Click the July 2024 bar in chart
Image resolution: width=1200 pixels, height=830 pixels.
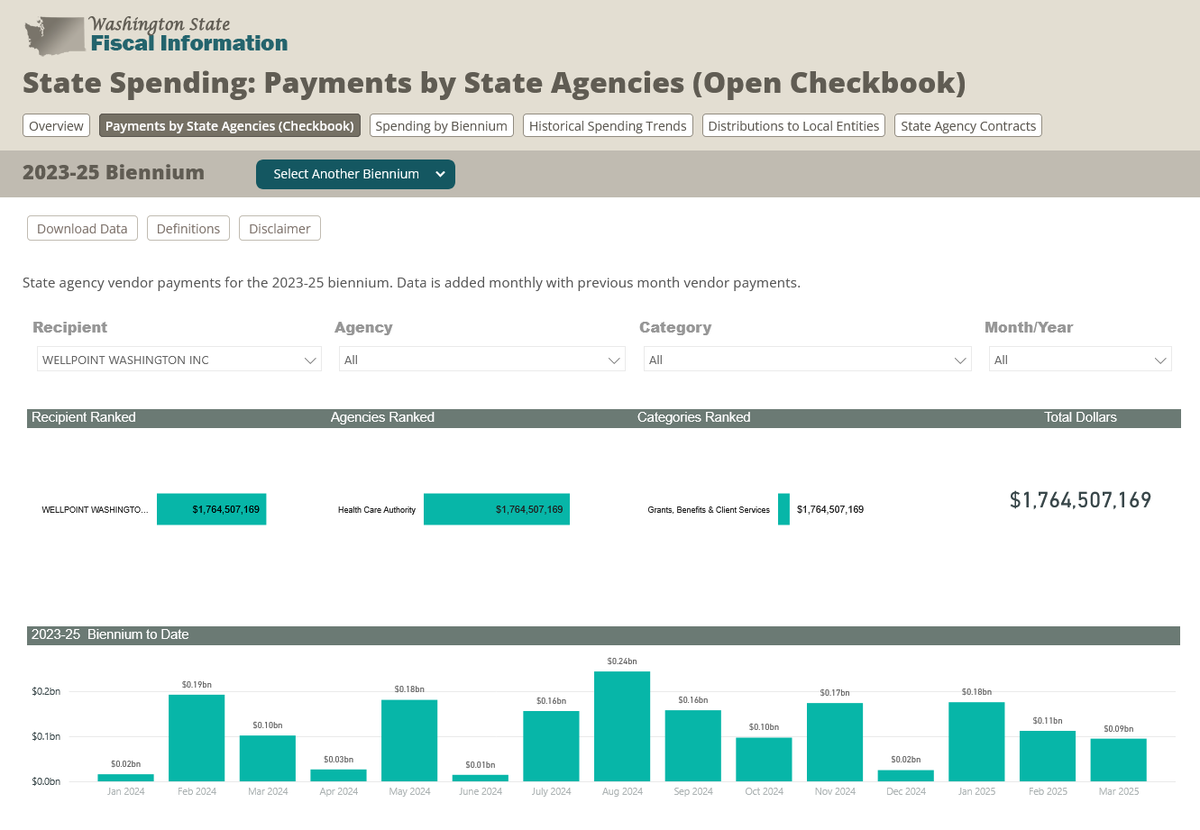click(x=552, y=746)
